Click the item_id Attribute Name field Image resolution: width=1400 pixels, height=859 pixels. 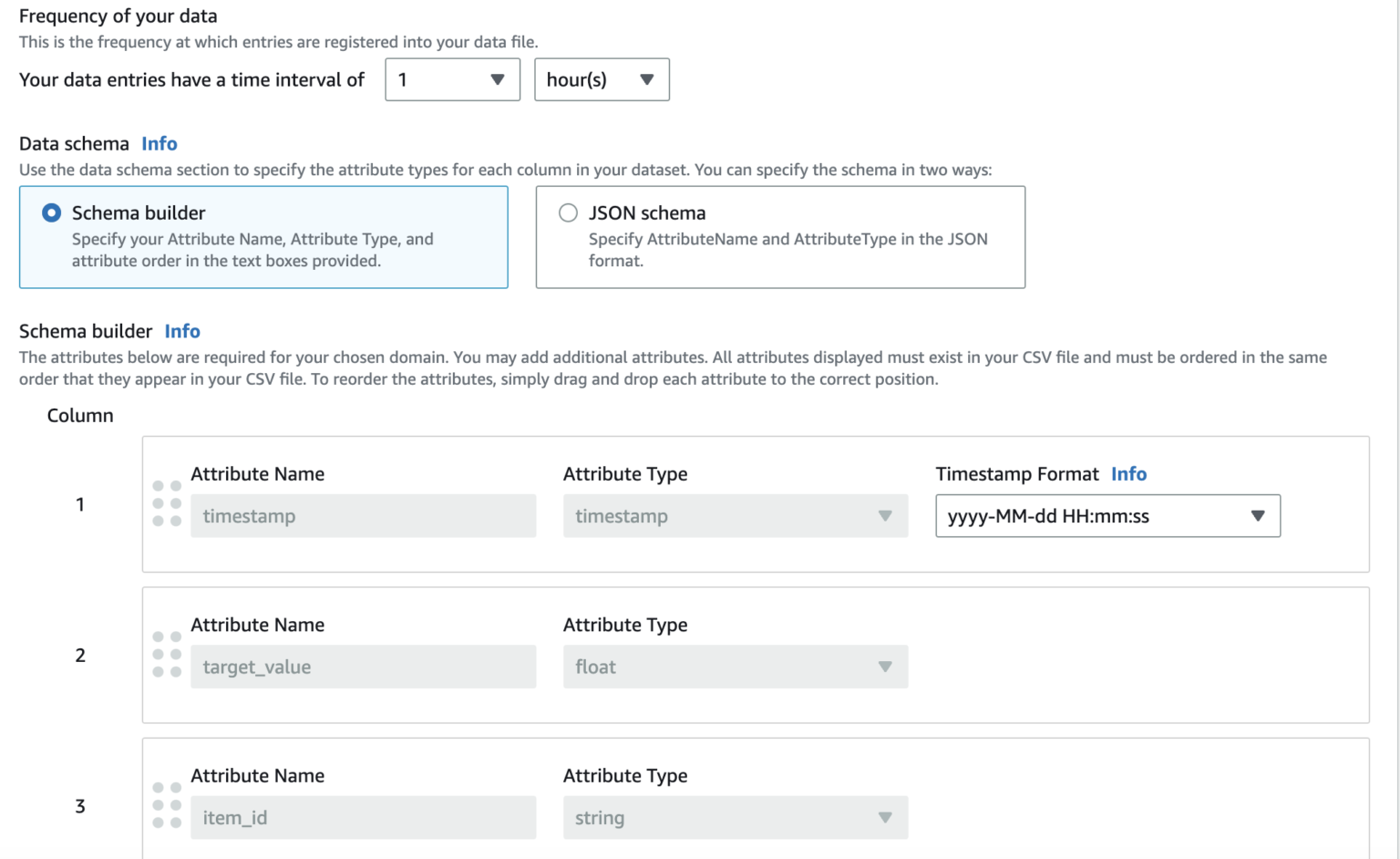coord(363,817)
